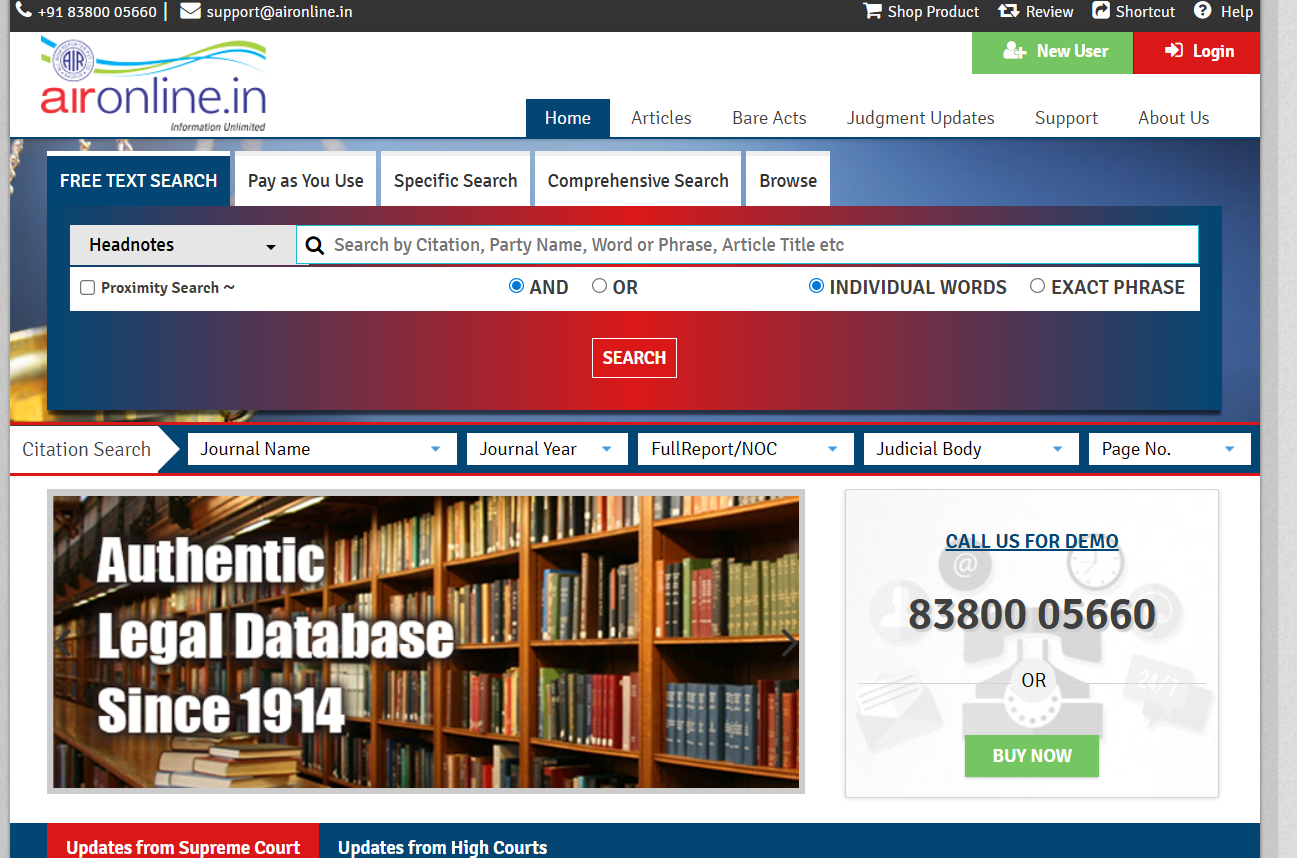
Task: Open Help via question mark icon
Action: [x=1203, y=11]
